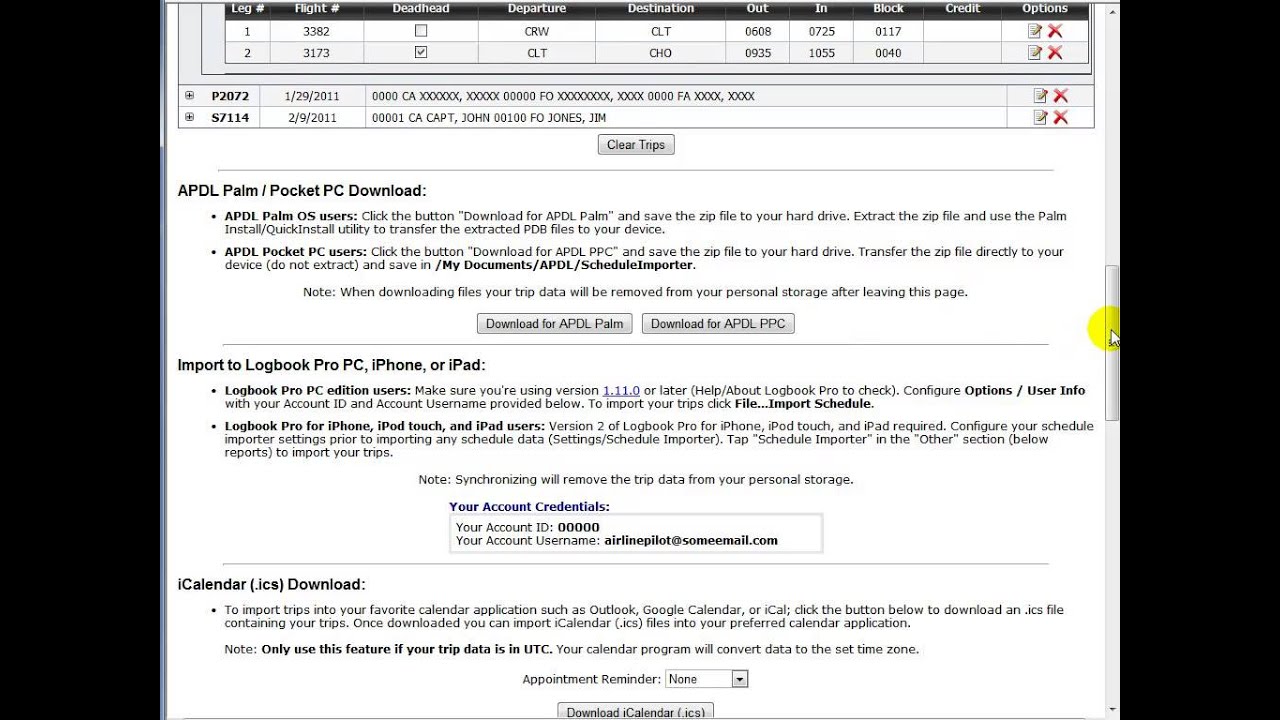The height and width of the screenshot is (720, 1280).
Task: Select departure cell CRW
Action: point(537,31)
